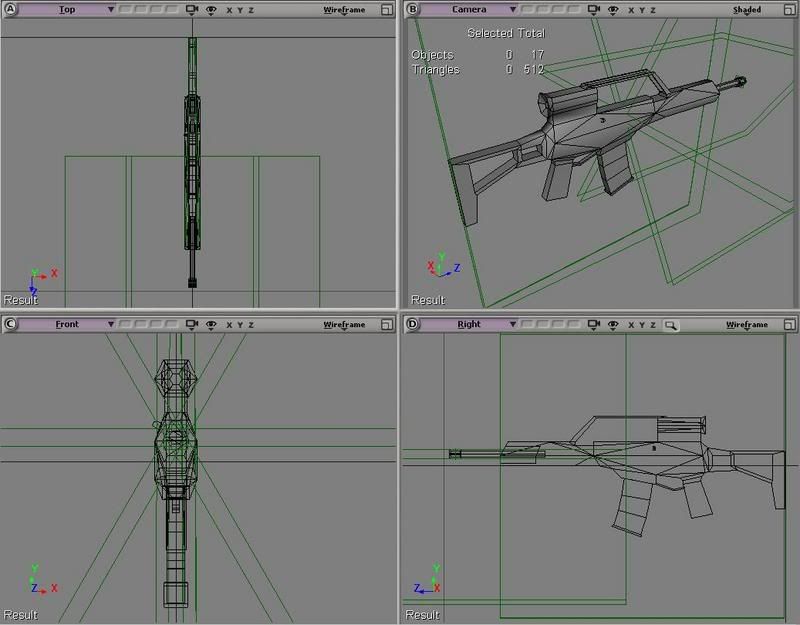
Task: Toggle the Y axis button in Top viewport
Action: point(240,10)
